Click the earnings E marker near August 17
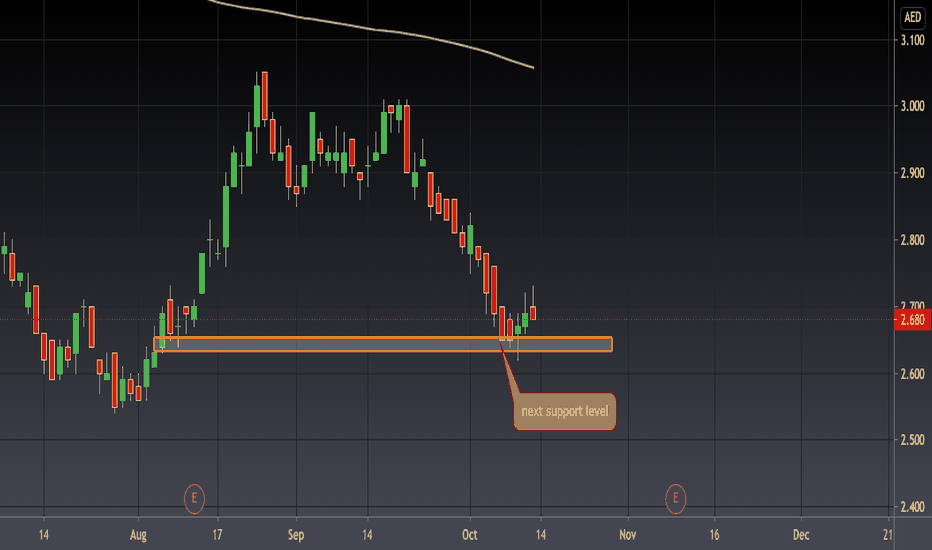The image size is (932, 550). pos(194,498)
